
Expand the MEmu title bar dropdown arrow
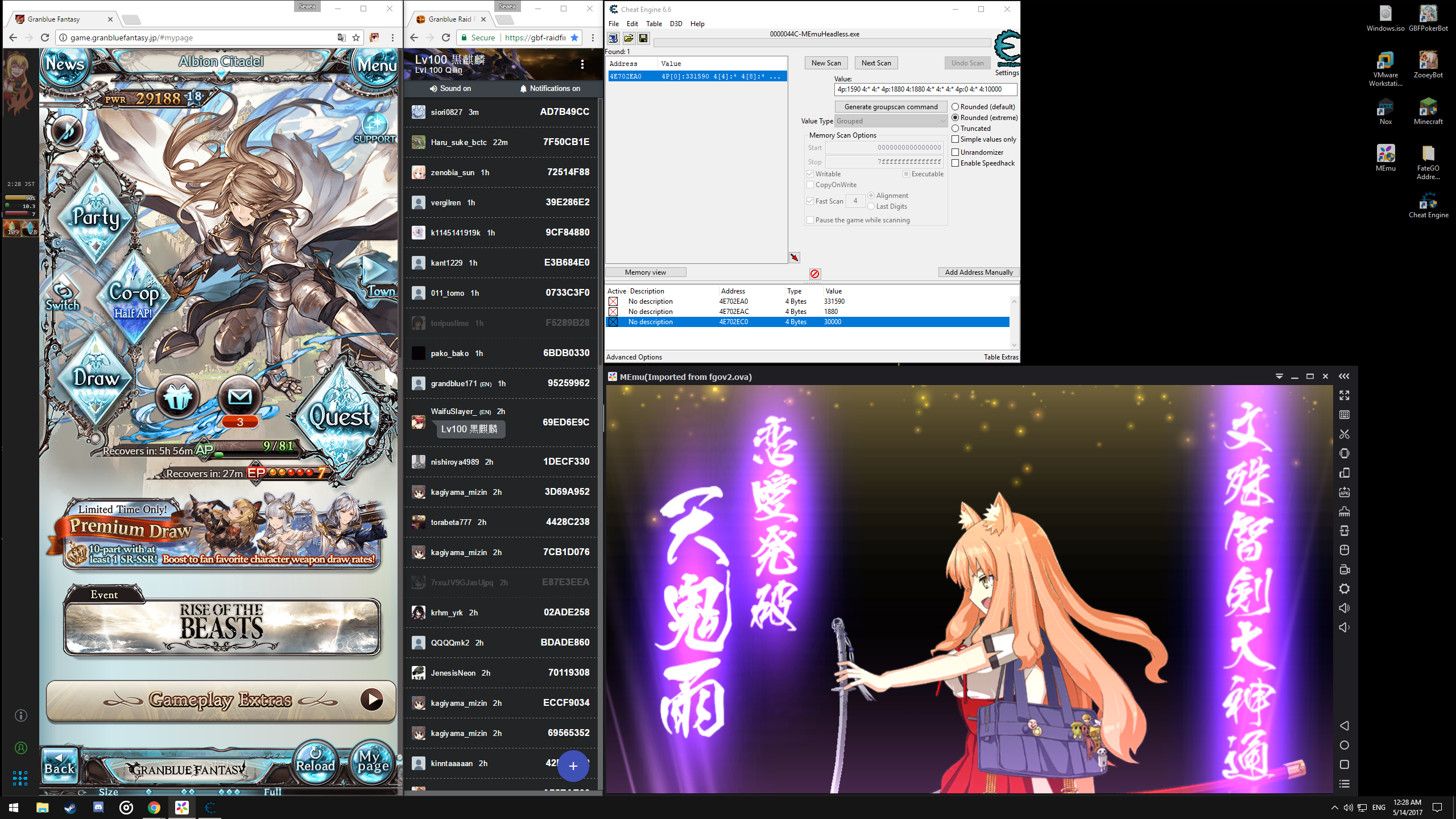[1279, 377]
